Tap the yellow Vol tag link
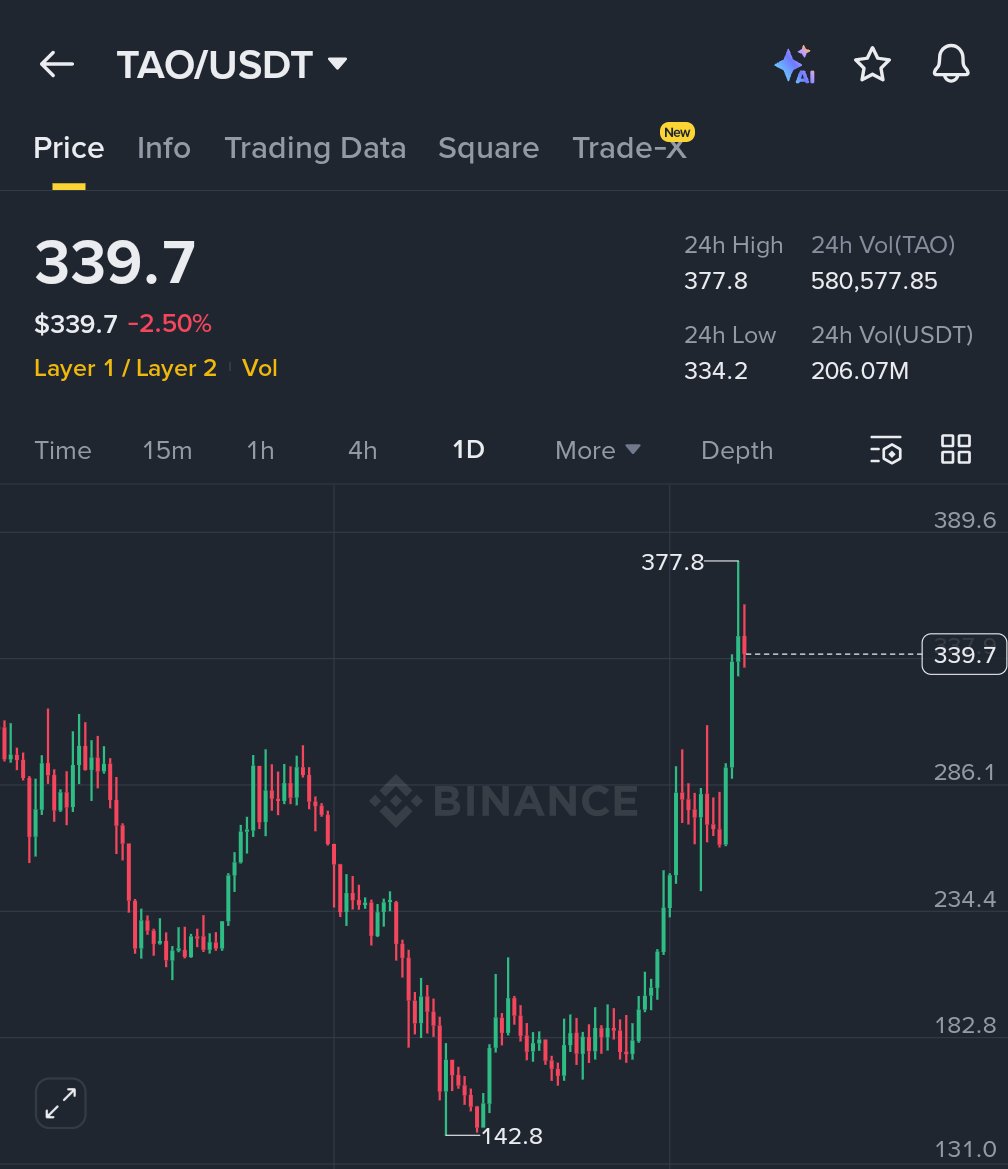 coord(259,368)
